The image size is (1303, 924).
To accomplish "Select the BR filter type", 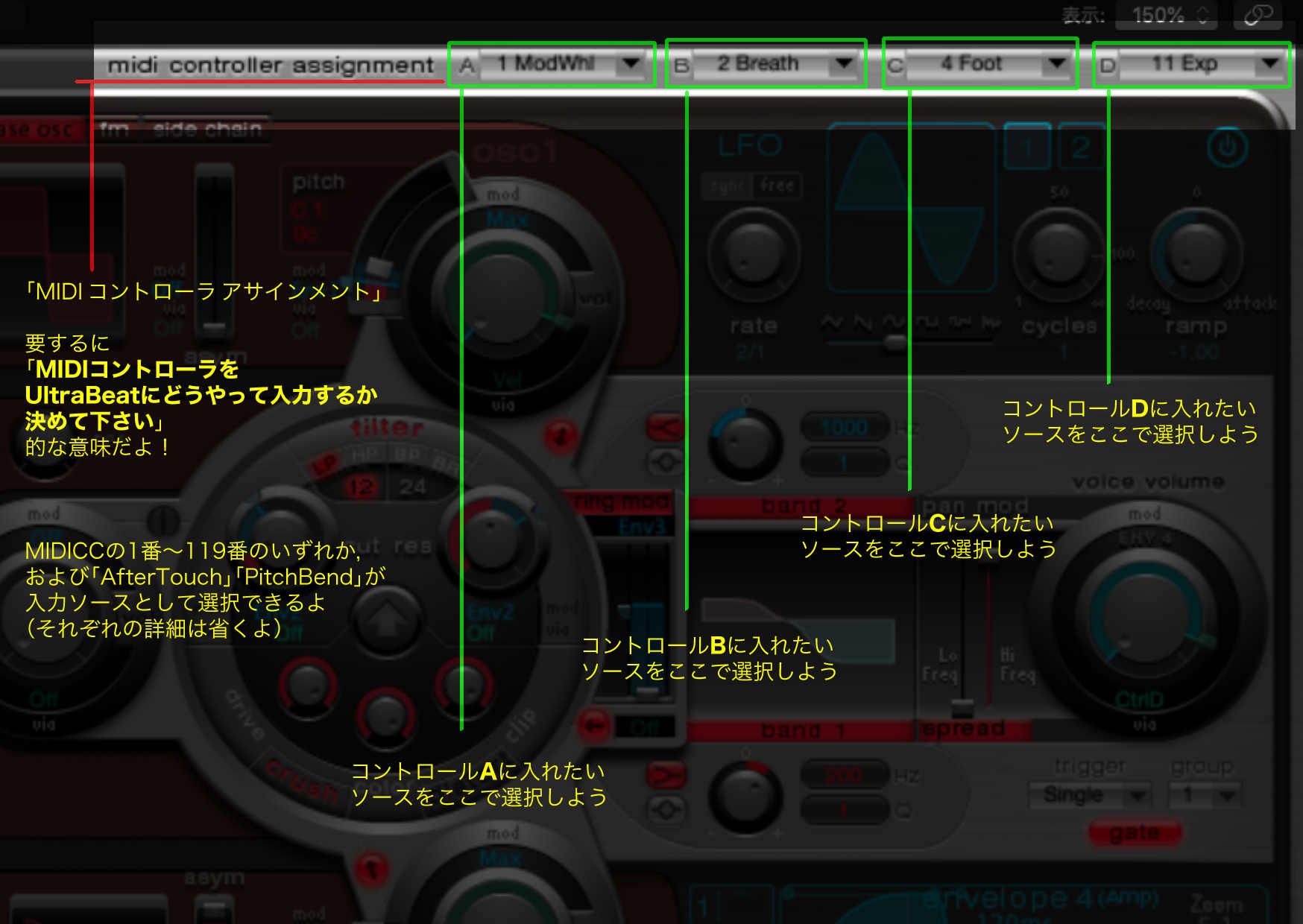I will click(444, 465).
